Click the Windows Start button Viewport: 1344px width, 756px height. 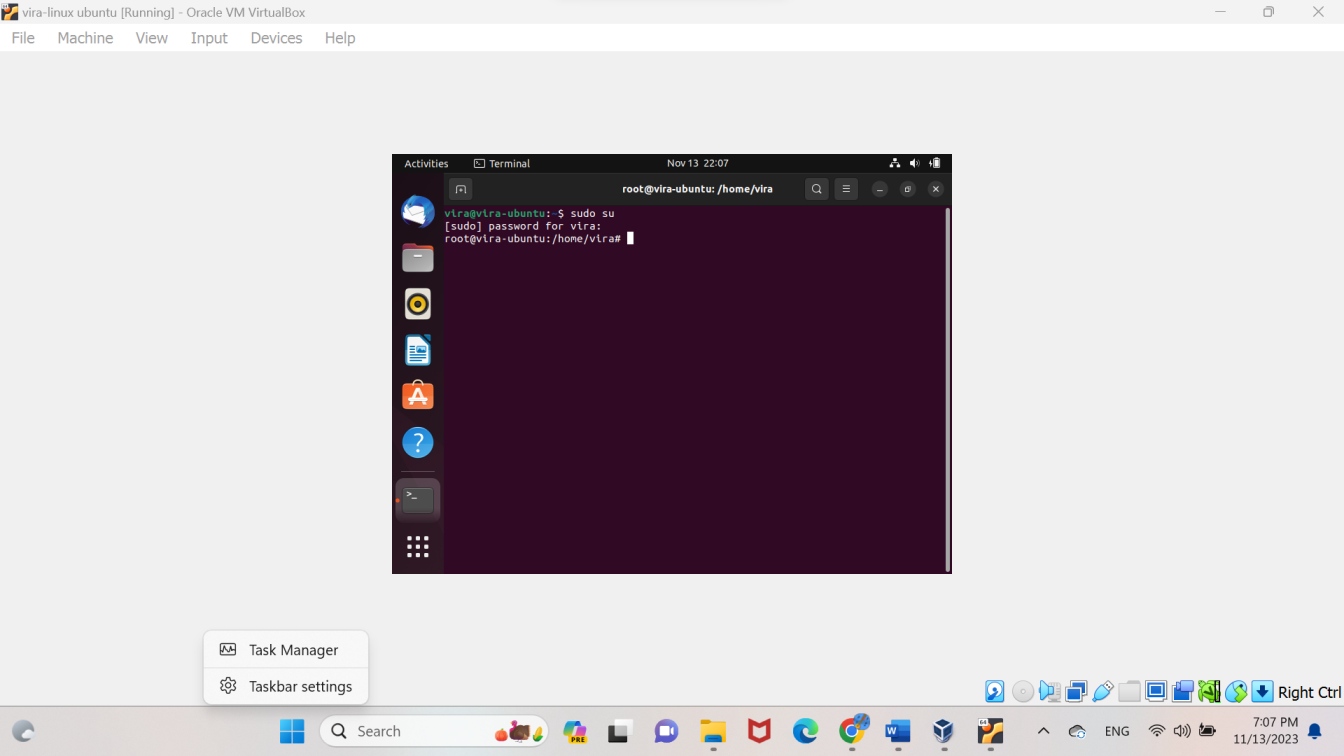(292, 732)
